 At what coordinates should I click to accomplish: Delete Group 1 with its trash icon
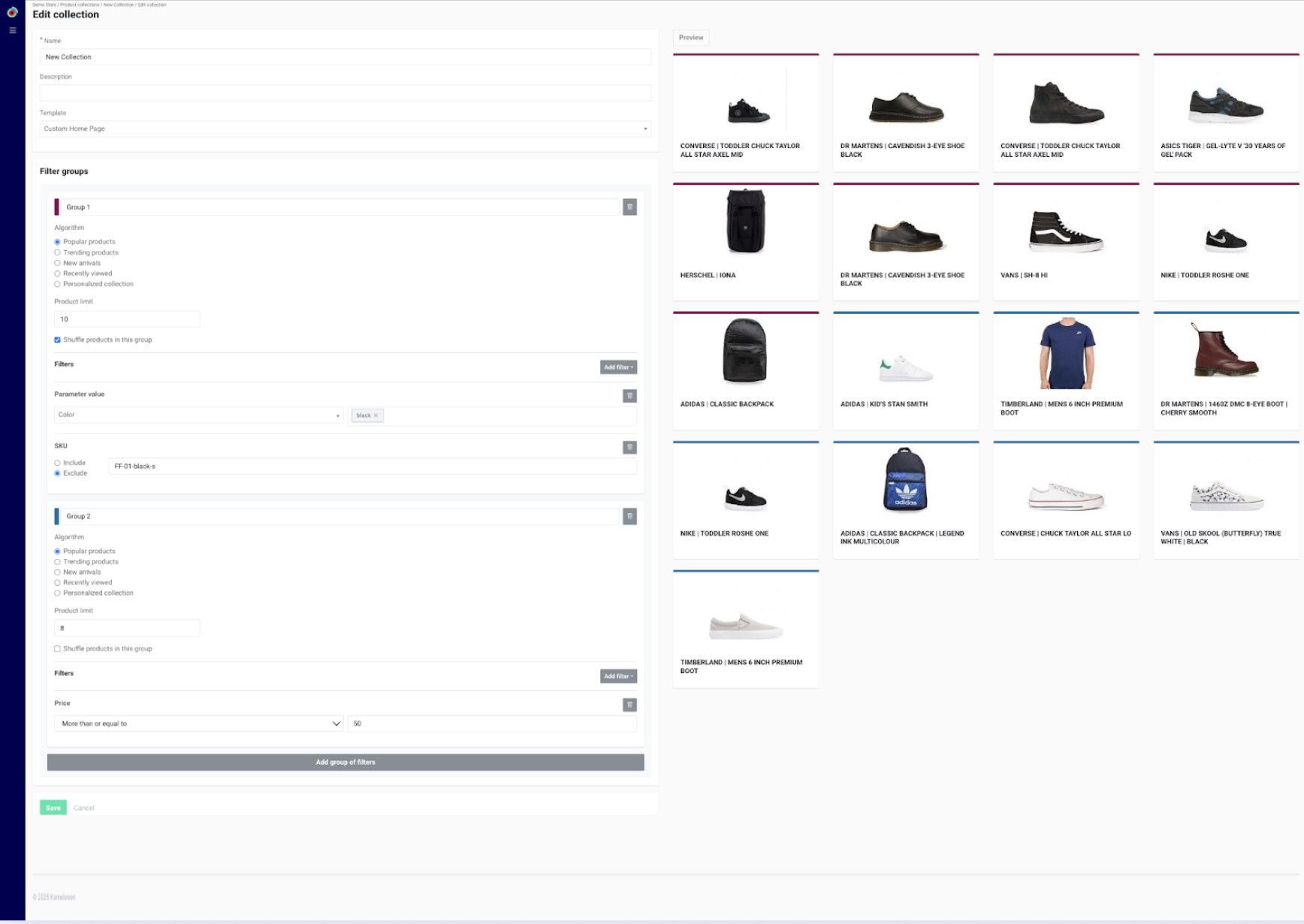point(629,207)
